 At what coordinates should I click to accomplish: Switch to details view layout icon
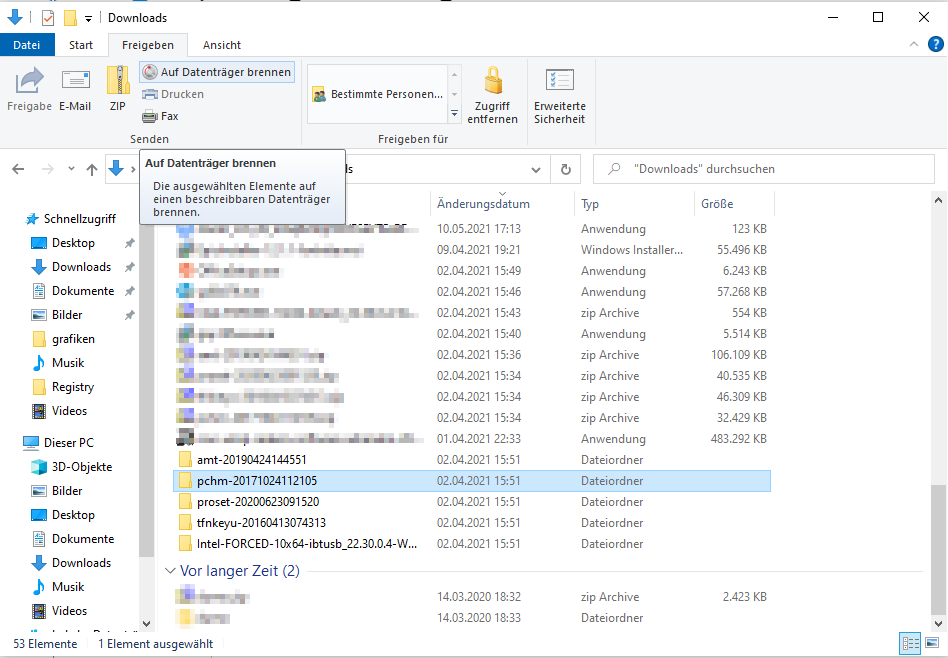910,643
